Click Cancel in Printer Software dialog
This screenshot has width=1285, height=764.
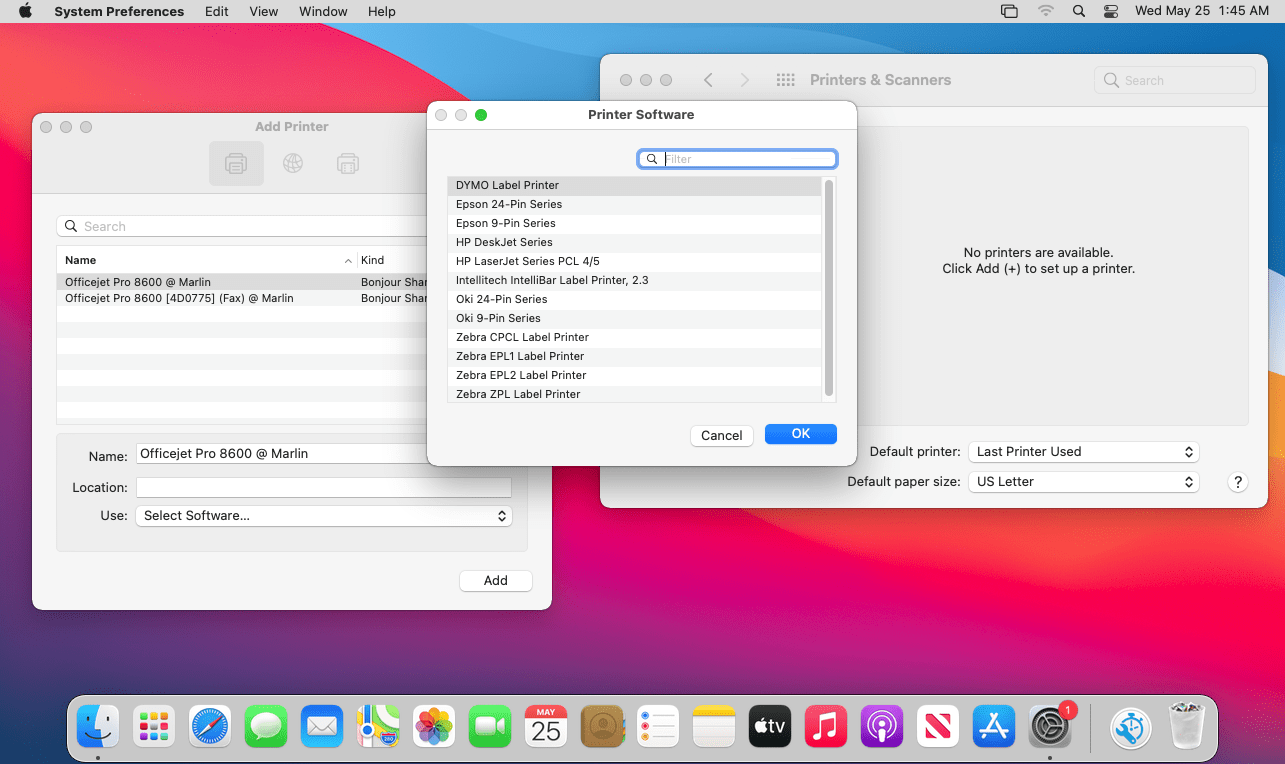pos(722,435)
